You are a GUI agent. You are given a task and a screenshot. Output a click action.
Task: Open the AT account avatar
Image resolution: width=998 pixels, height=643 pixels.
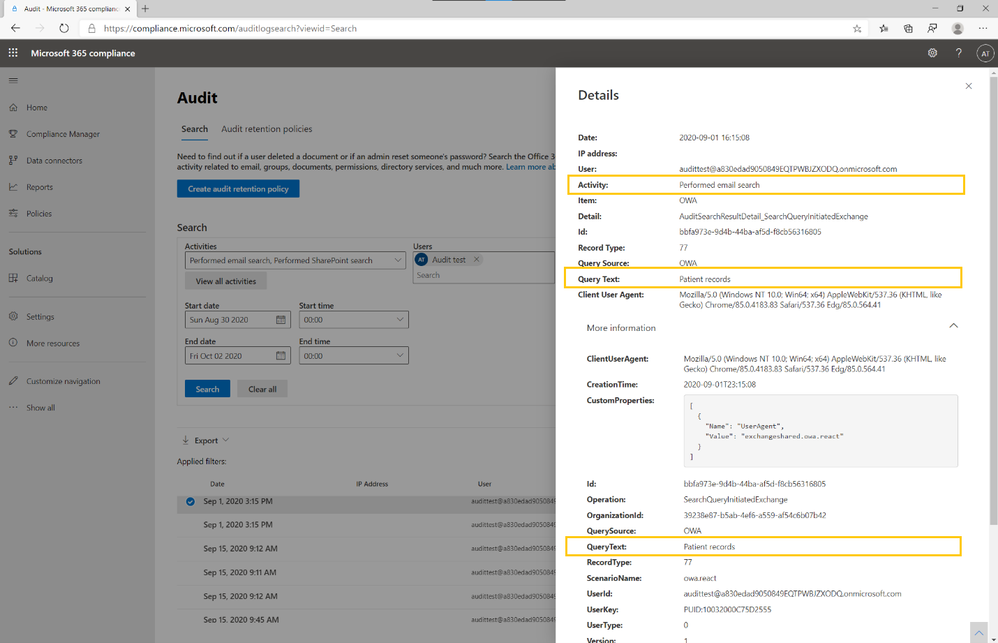pos(985,53)
